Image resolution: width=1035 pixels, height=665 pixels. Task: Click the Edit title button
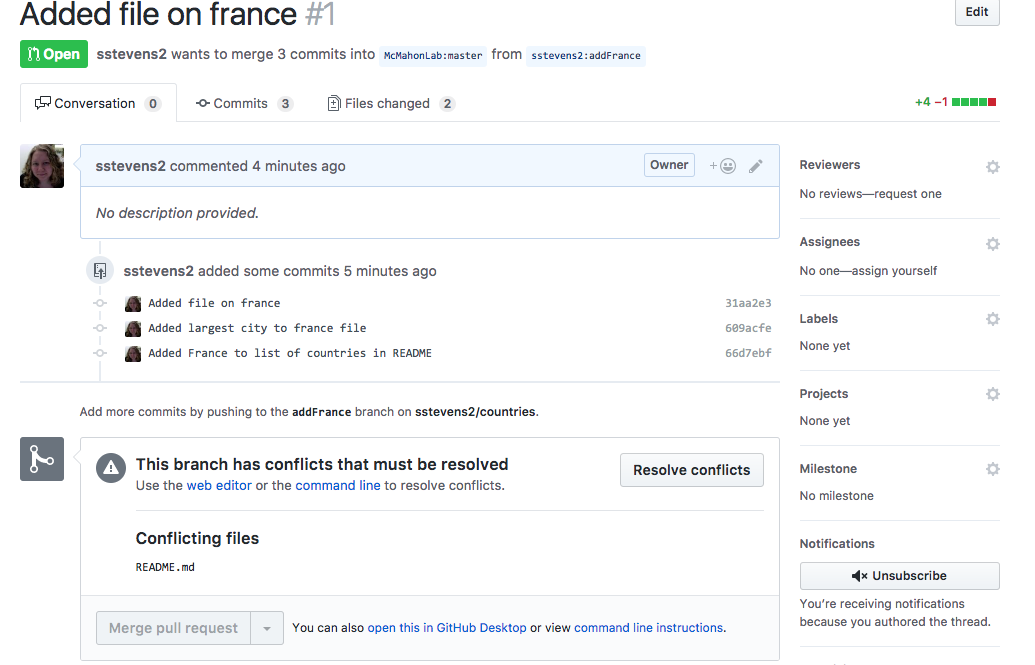tap(977, 12)
